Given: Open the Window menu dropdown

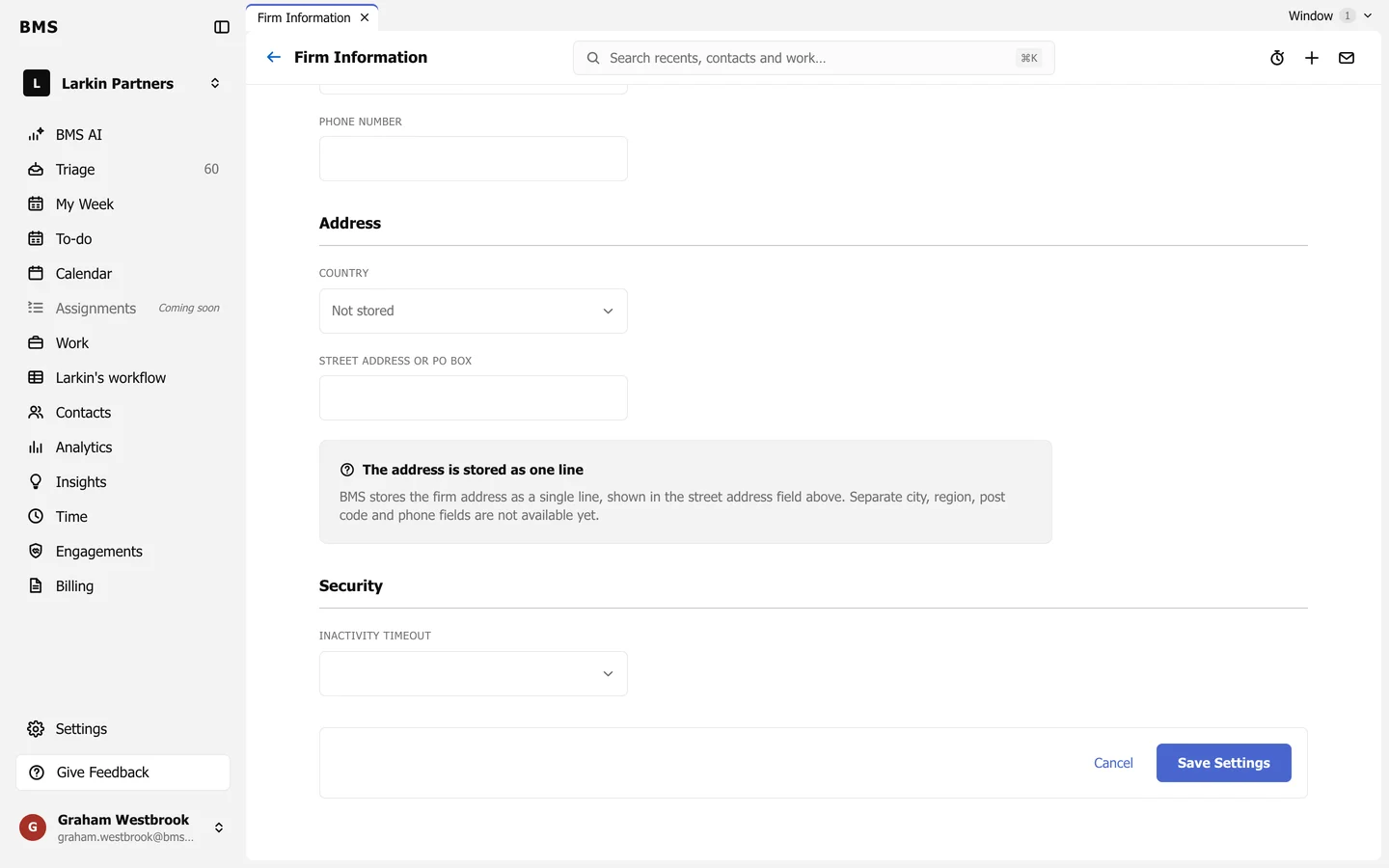Looking at the screenshot, I should point(1330,15).
